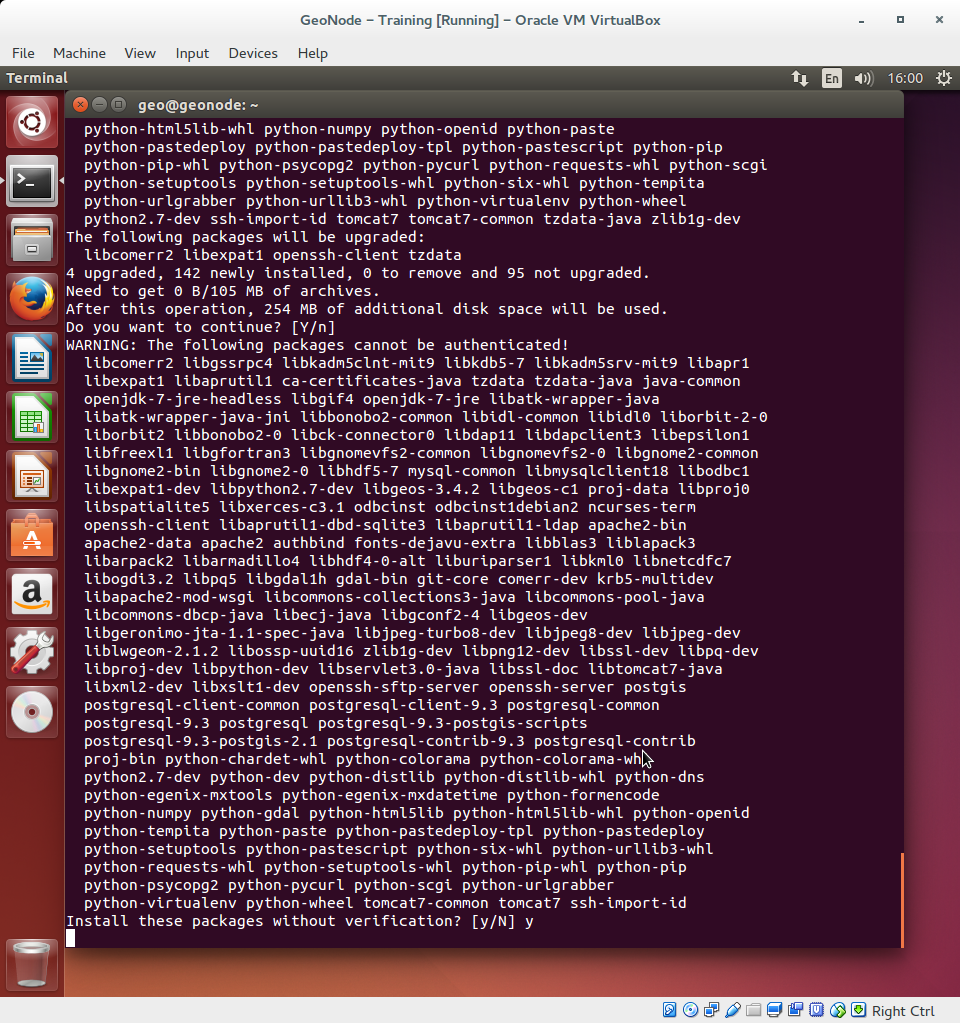960x1023 pixels.
Task: Open Ubuntu Software Center
Action: [31, 534]
